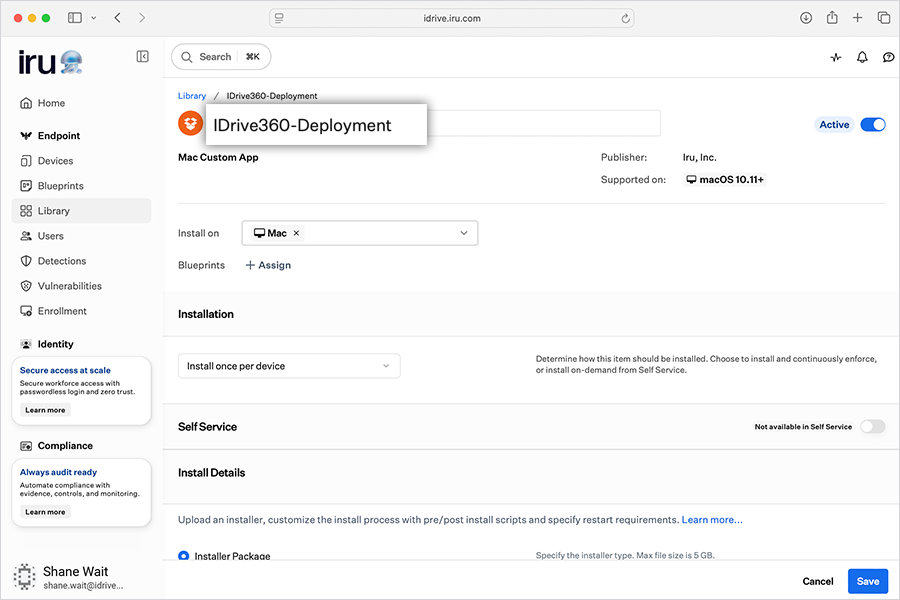Remove the Mac tag with x
Viewport: 900px width, 600px height.
pyautogui.click(x=296, y=233)
